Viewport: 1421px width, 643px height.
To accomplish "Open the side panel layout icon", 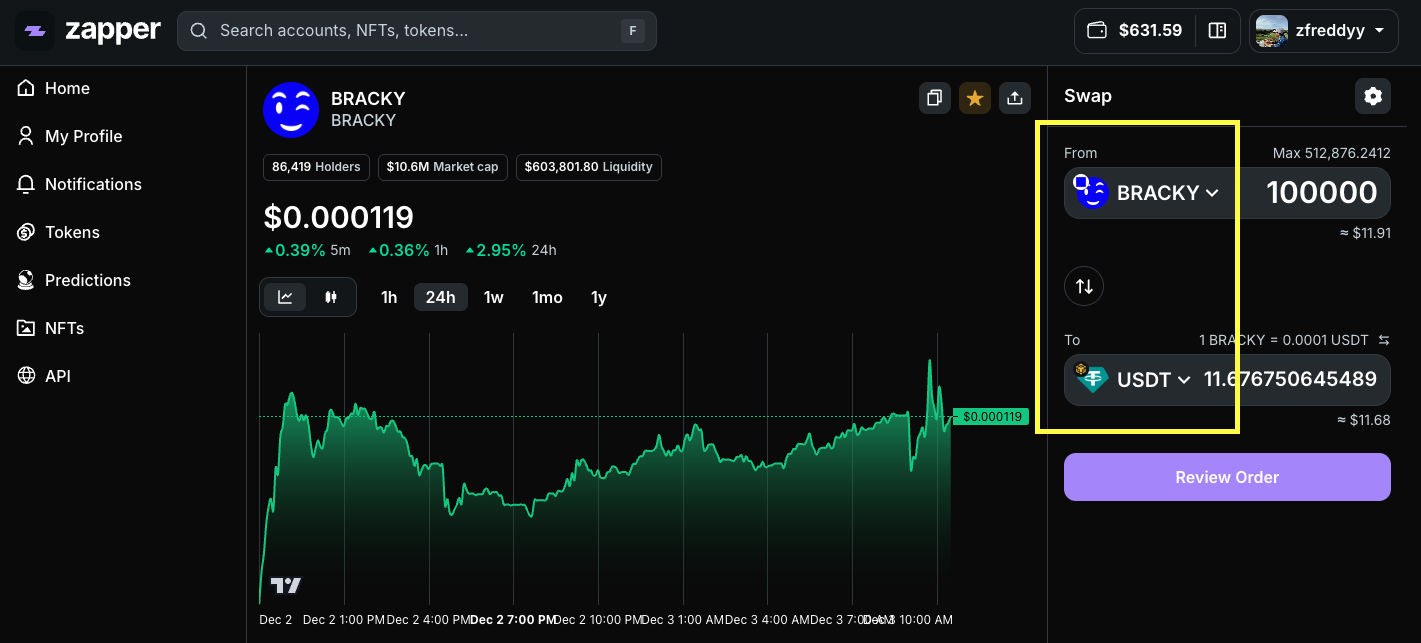I will click(x=1217, y=31).
